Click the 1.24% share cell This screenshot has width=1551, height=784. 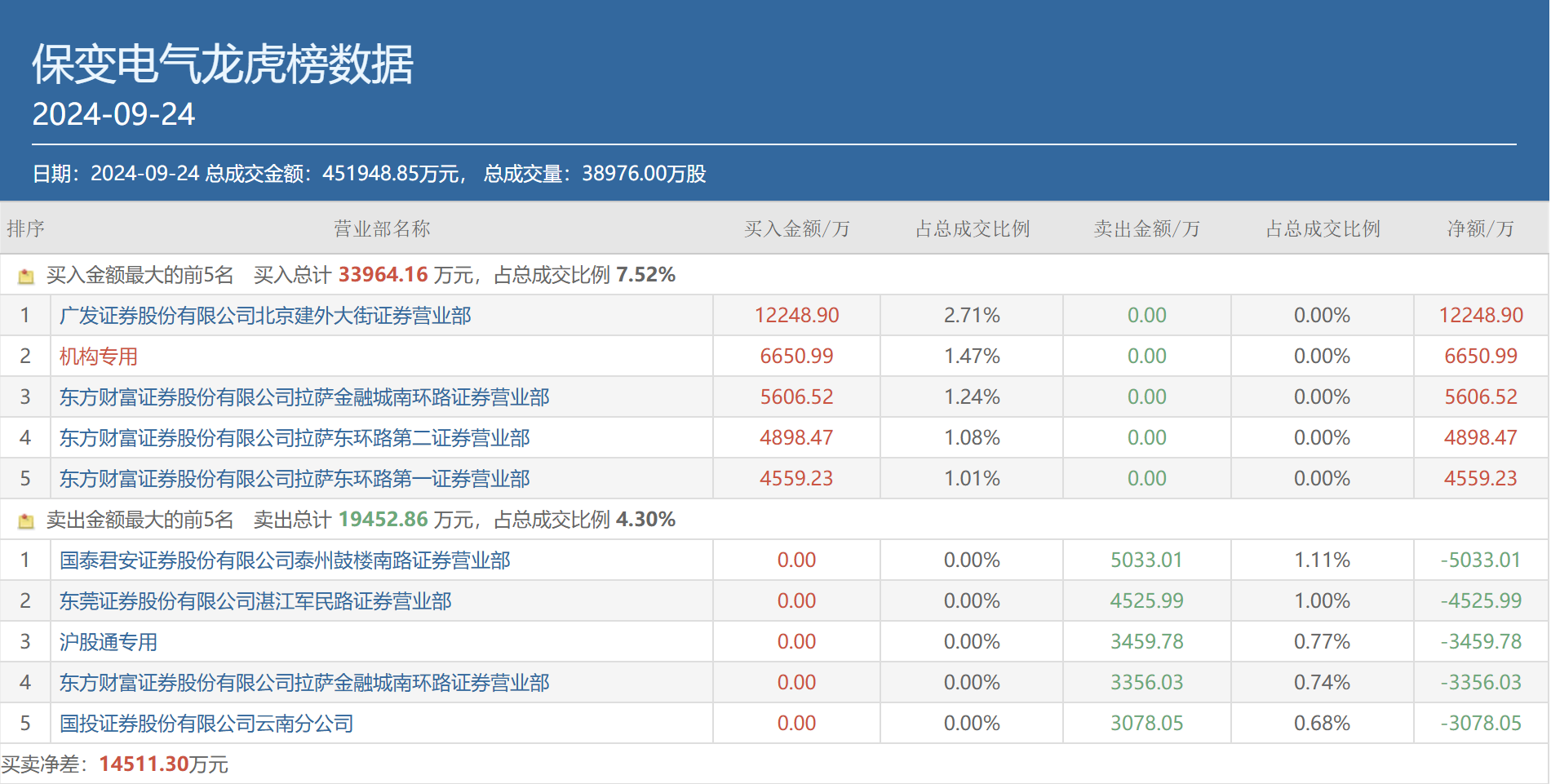[x=972, y=397]
